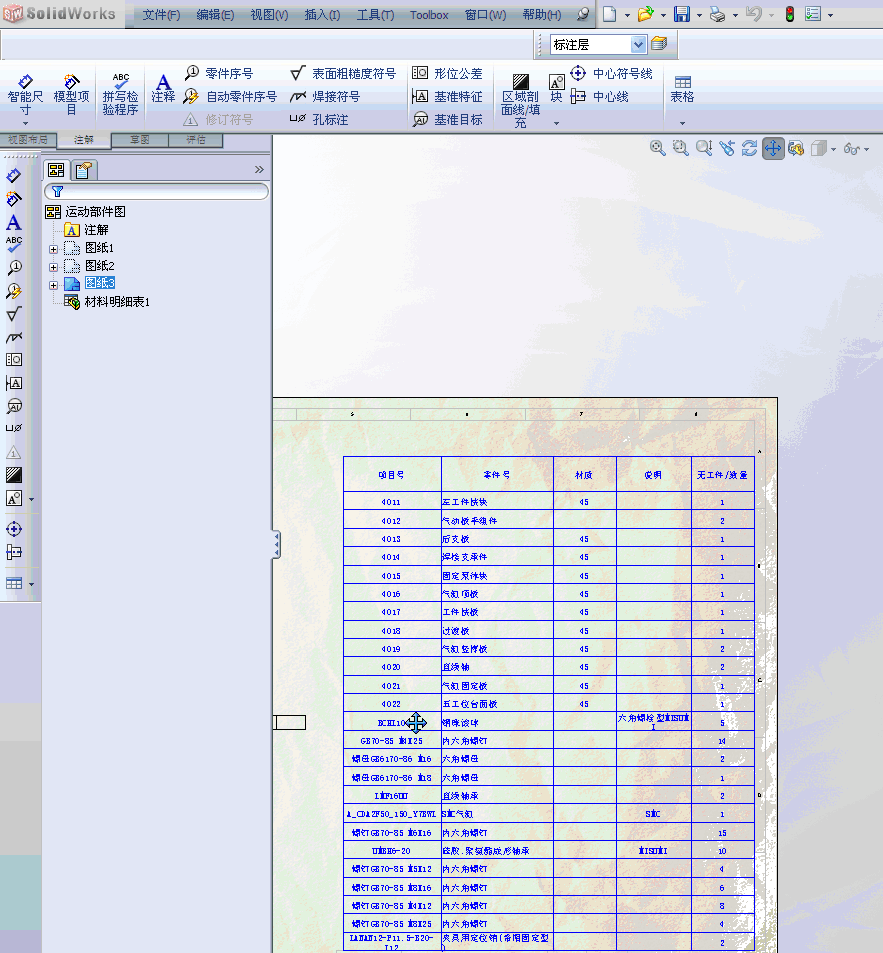Expand the 图纸3 tree node

tap(53, 285)
